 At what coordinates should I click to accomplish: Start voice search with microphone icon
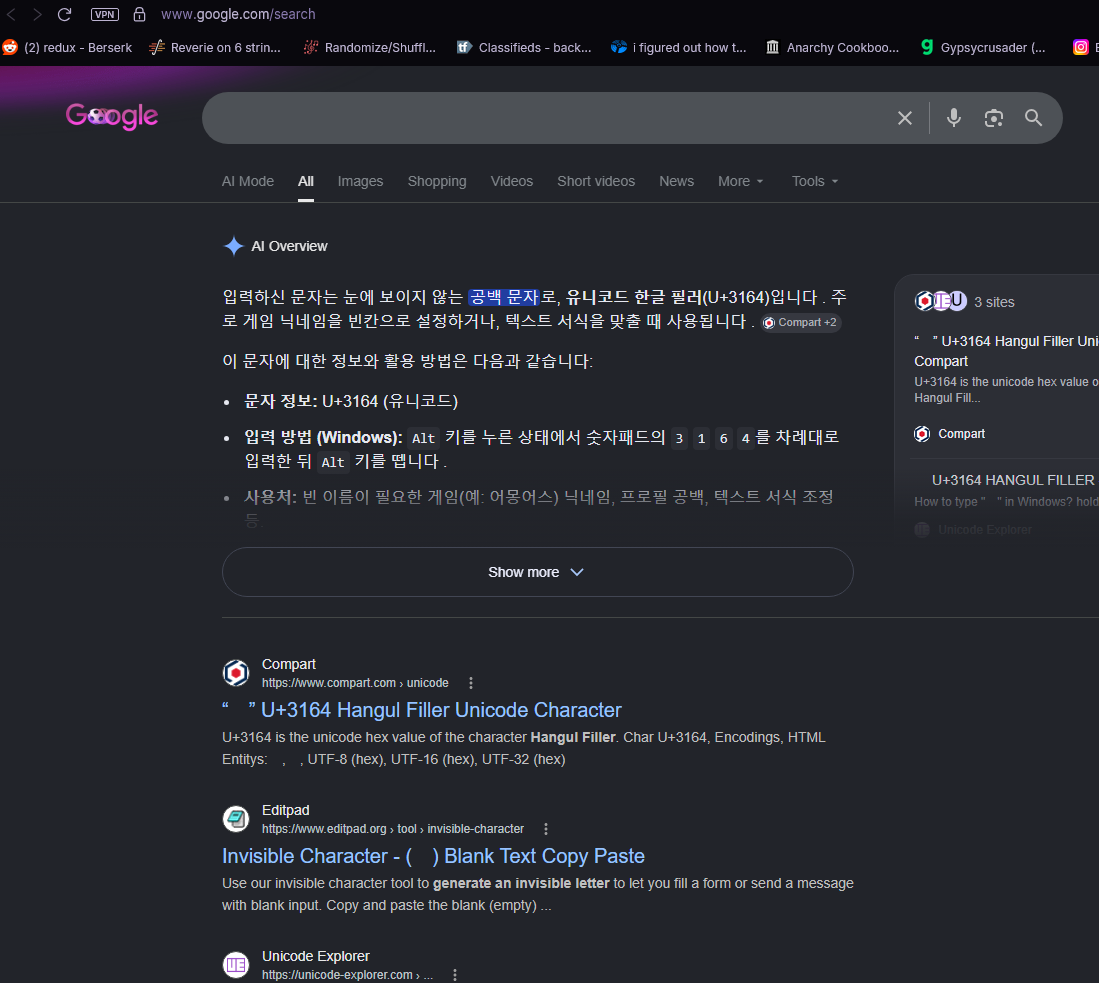[953, 118]
